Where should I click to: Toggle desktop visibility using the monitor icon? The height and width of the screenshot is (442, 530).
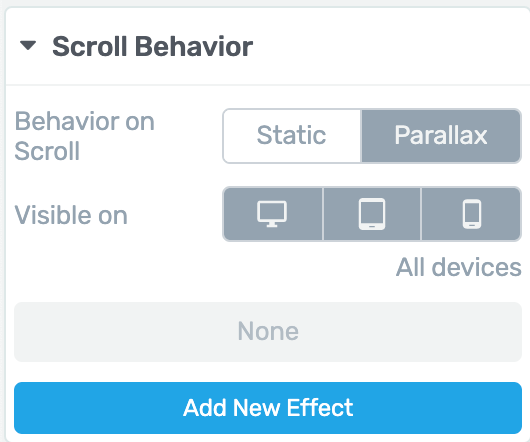[272, 214]
